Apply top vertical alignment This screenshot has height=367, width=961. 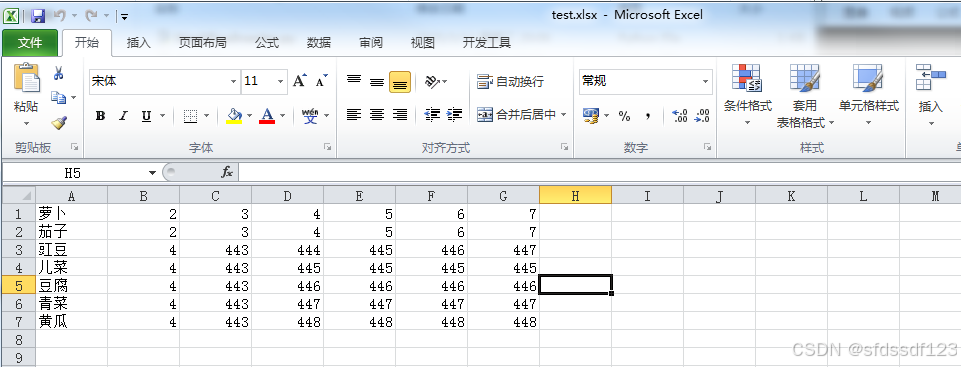(354, 81)
